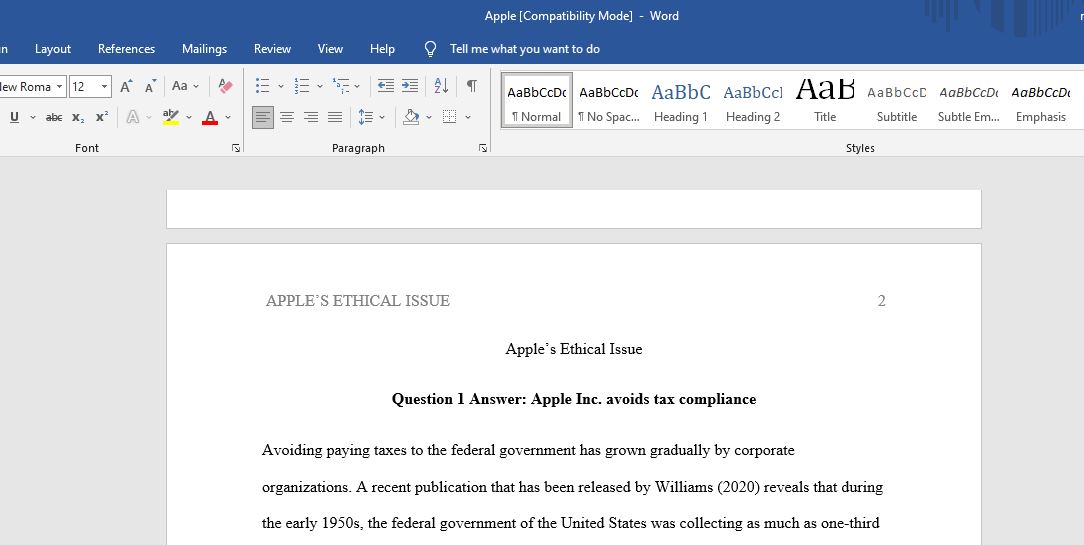Image resolution: width=1084 pixels, height=545 pixels.
Task: Apply Emphasis style
Action: (1040, 100)
